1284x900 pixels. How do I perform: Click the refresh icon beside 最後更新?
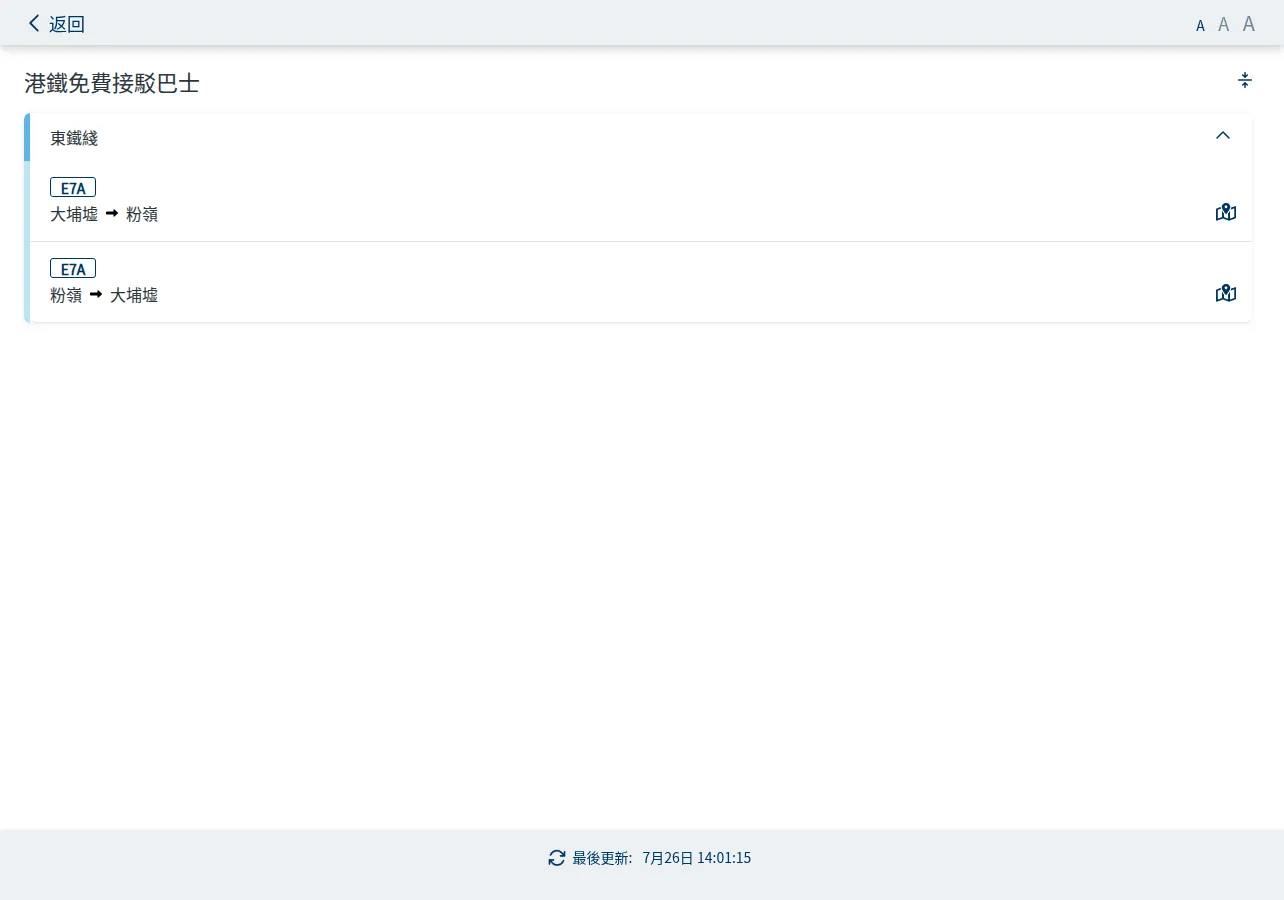tap(557, 858)
